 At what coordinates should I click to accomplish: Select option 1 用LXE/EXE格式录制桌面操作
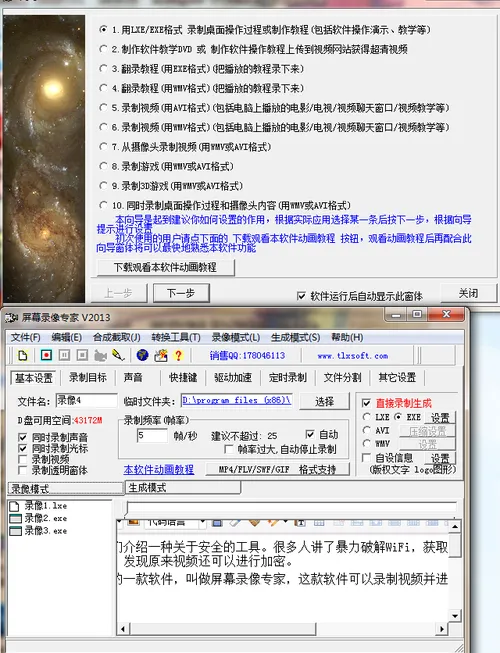tap(104, 30)
